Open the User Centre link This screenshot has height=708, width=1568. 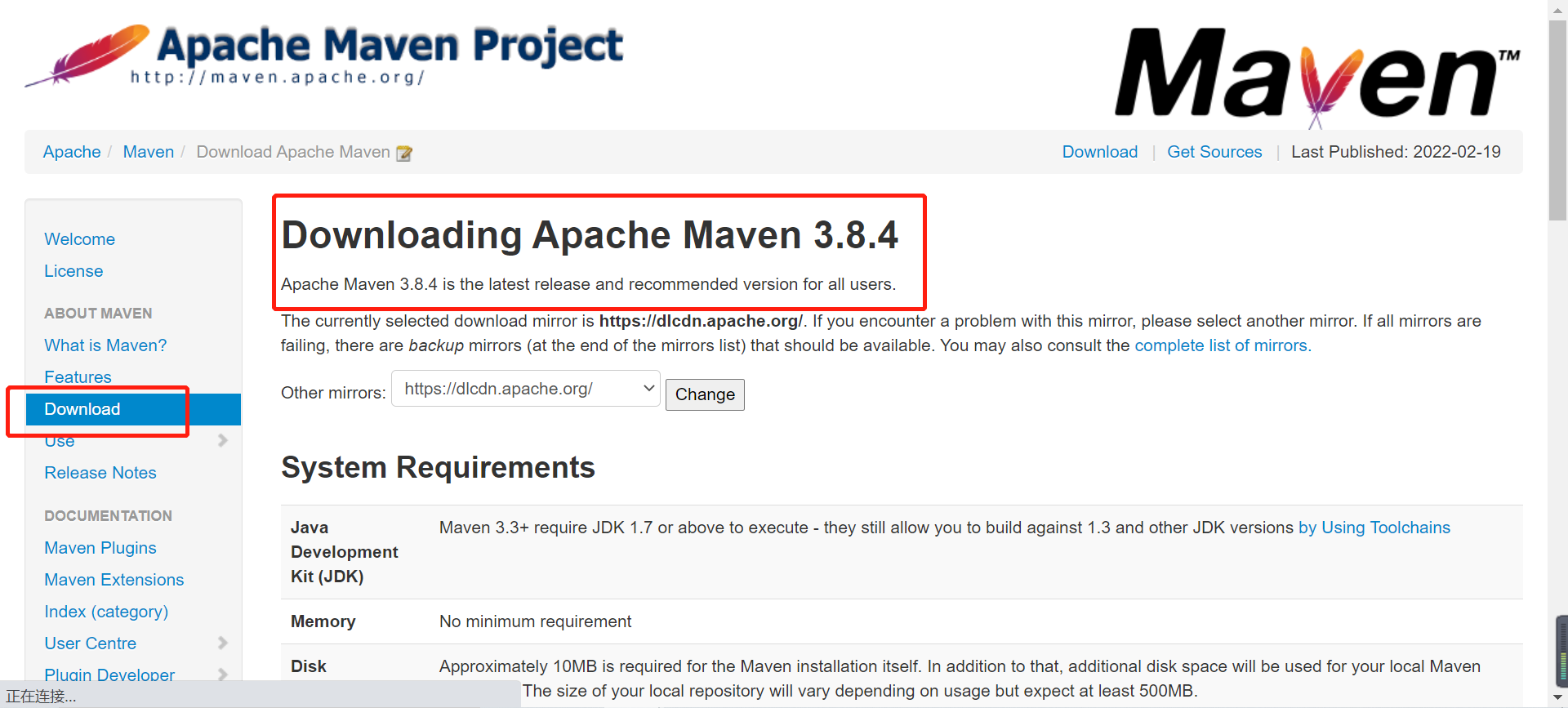[x=90, y=643]
